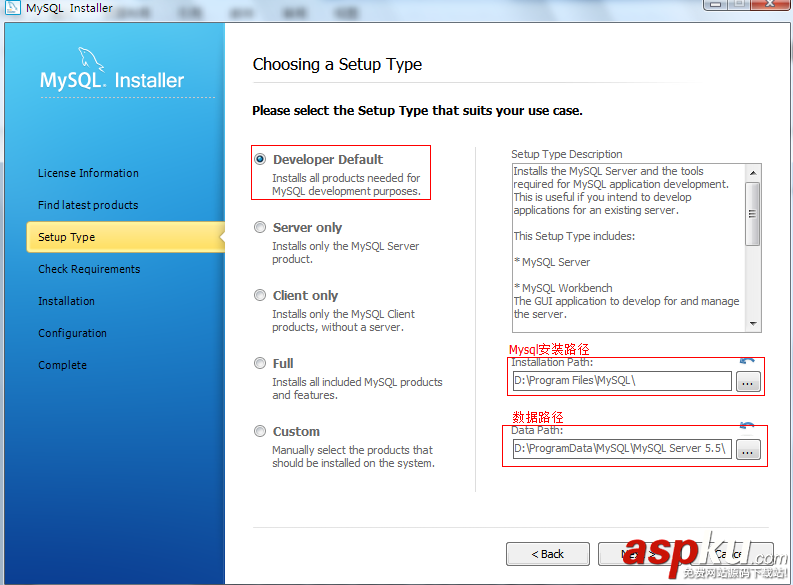Select the Developer Default radio button
793x585 pixels.
[260, 159]
